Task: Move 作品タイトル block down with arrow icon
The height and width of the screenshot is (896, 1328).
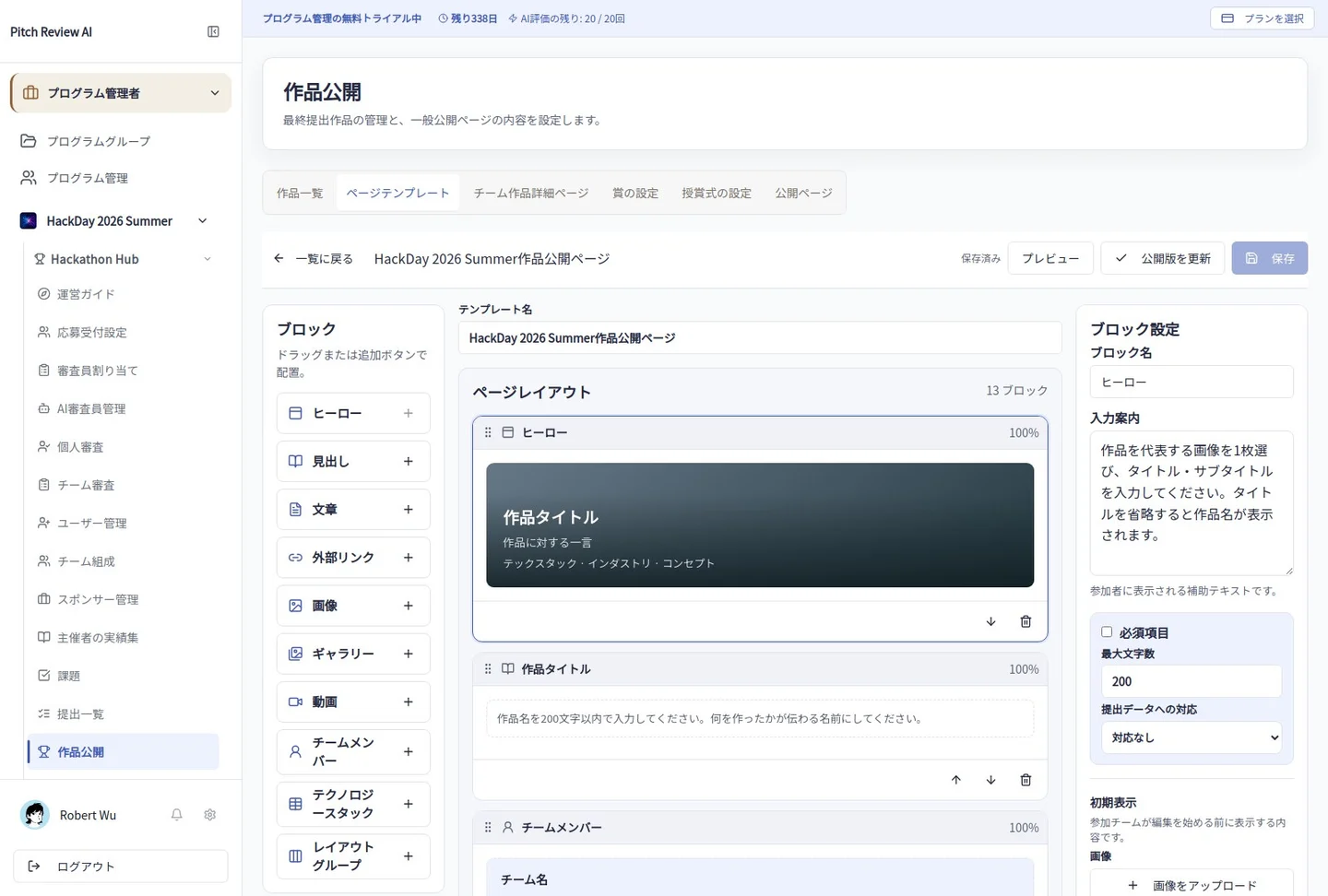Action: (x=990, y=780)
